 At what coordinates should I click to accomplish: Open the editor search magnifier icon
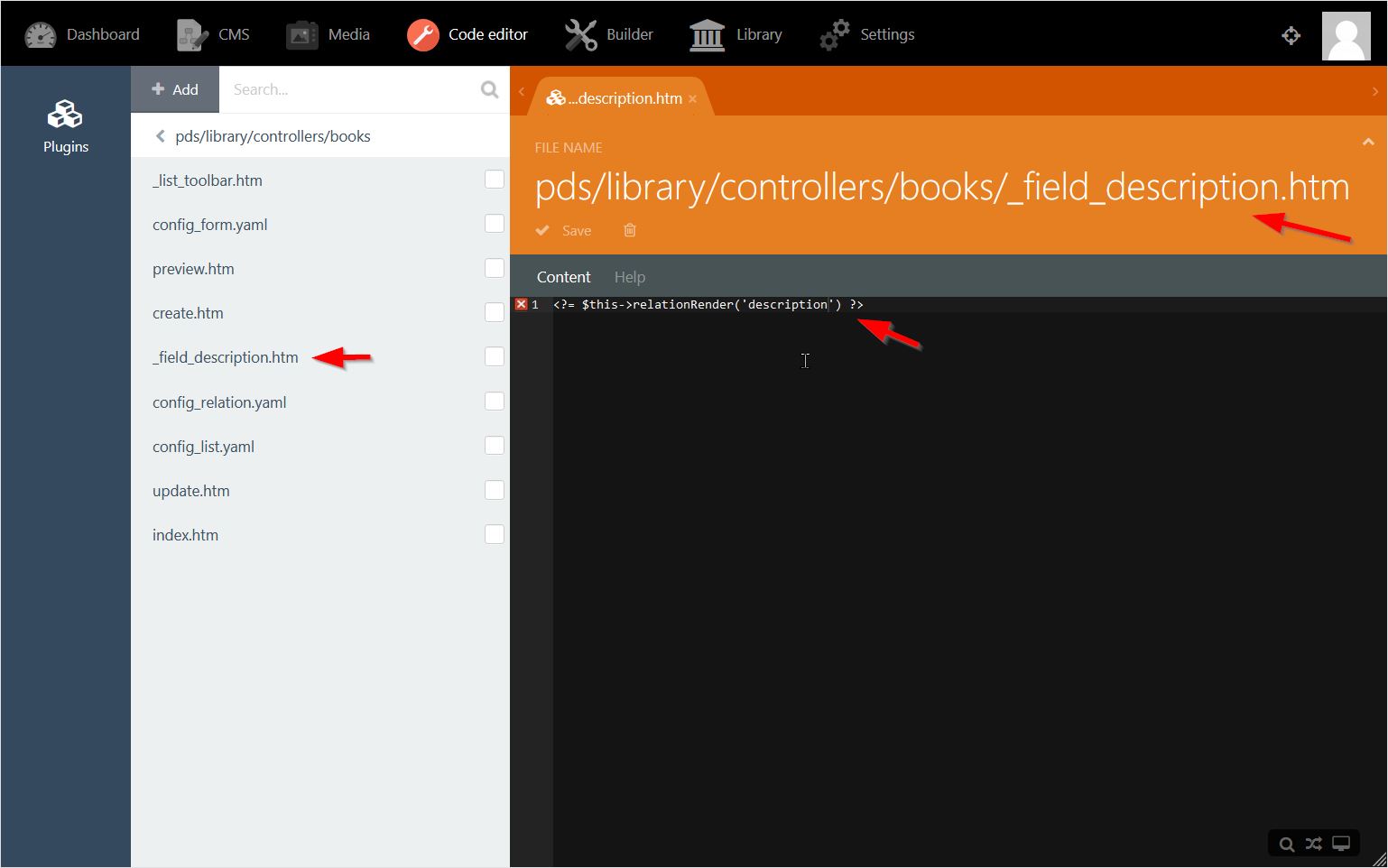click(1286, 844)
